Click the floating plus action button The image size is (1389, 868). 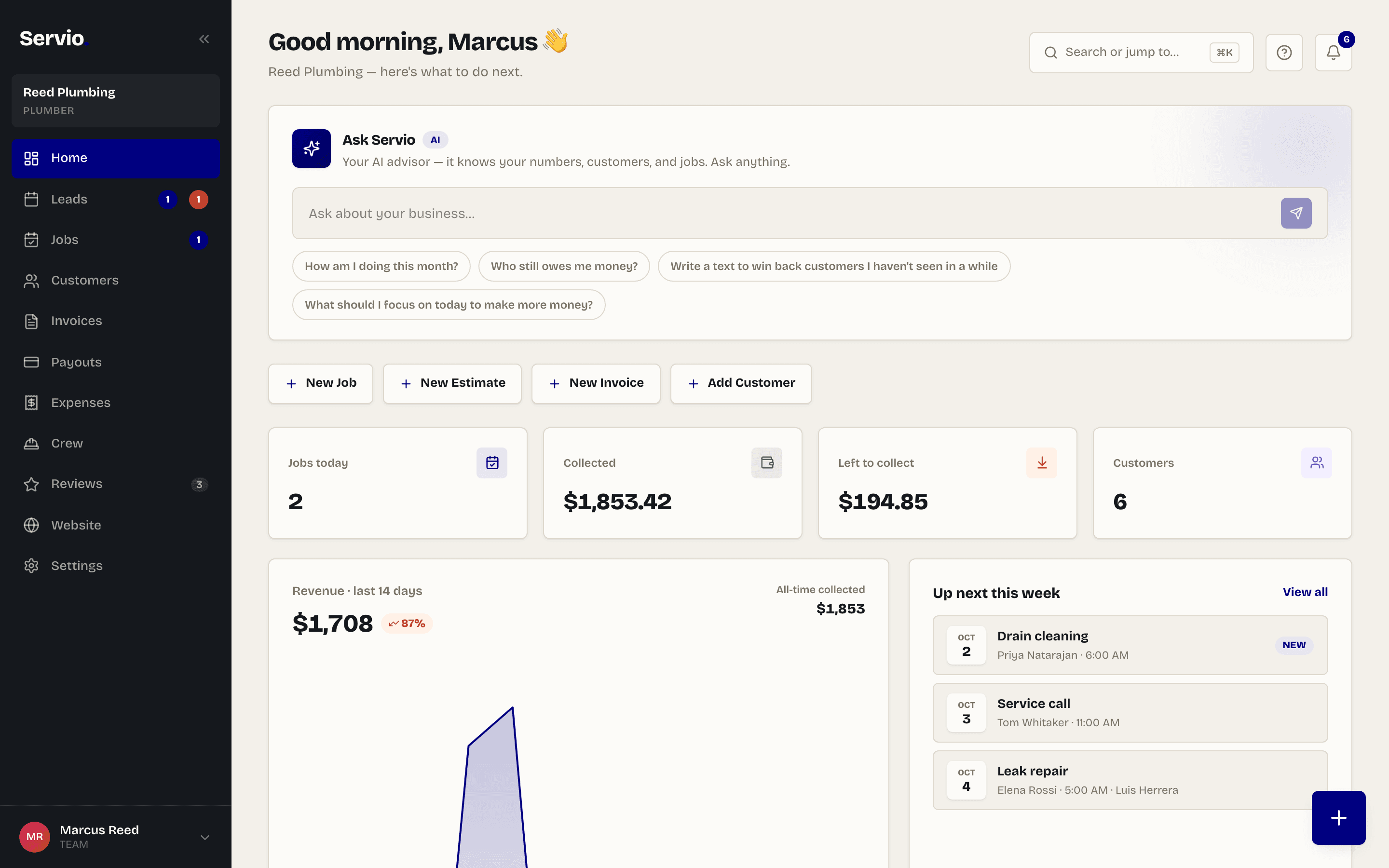[x=1338, y=817]
